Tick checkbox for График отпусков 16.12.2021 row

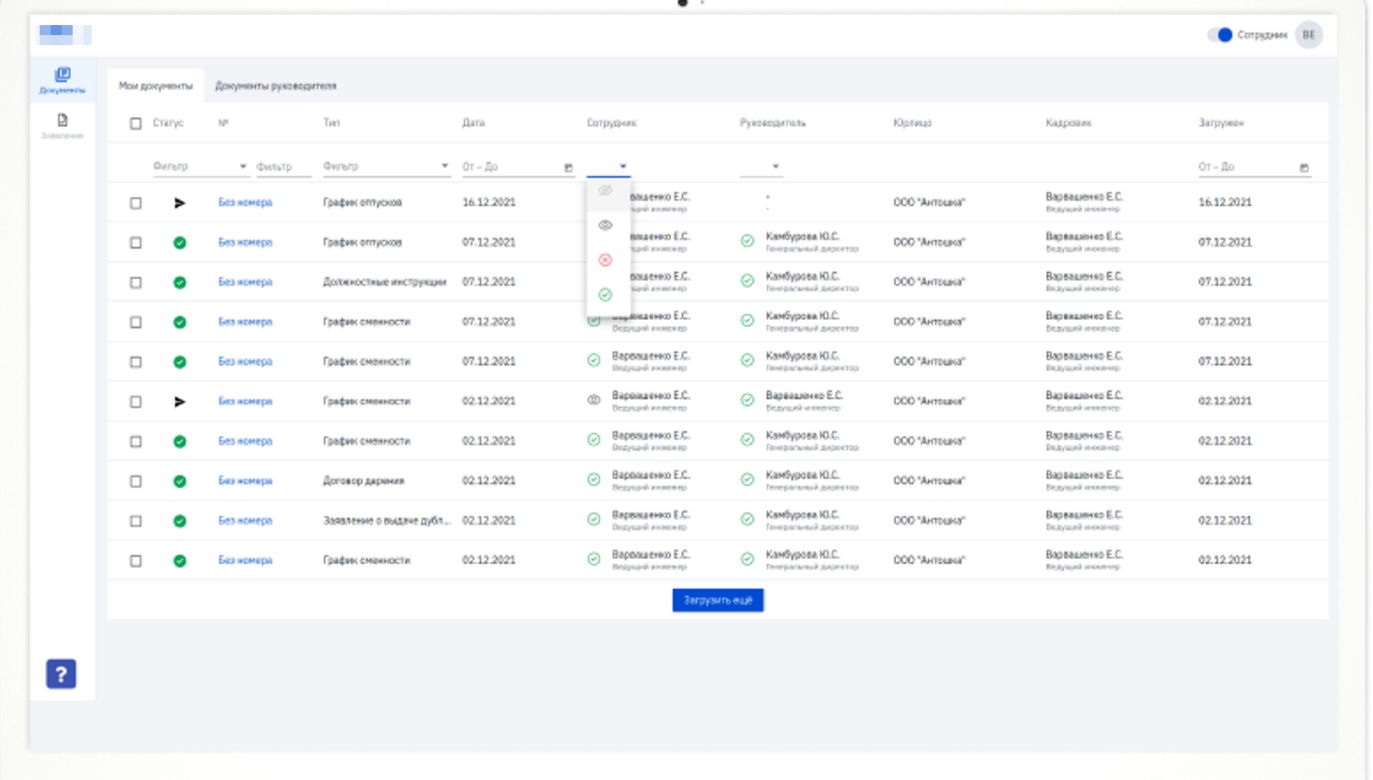pyautogui.click(x=136, y=203)
